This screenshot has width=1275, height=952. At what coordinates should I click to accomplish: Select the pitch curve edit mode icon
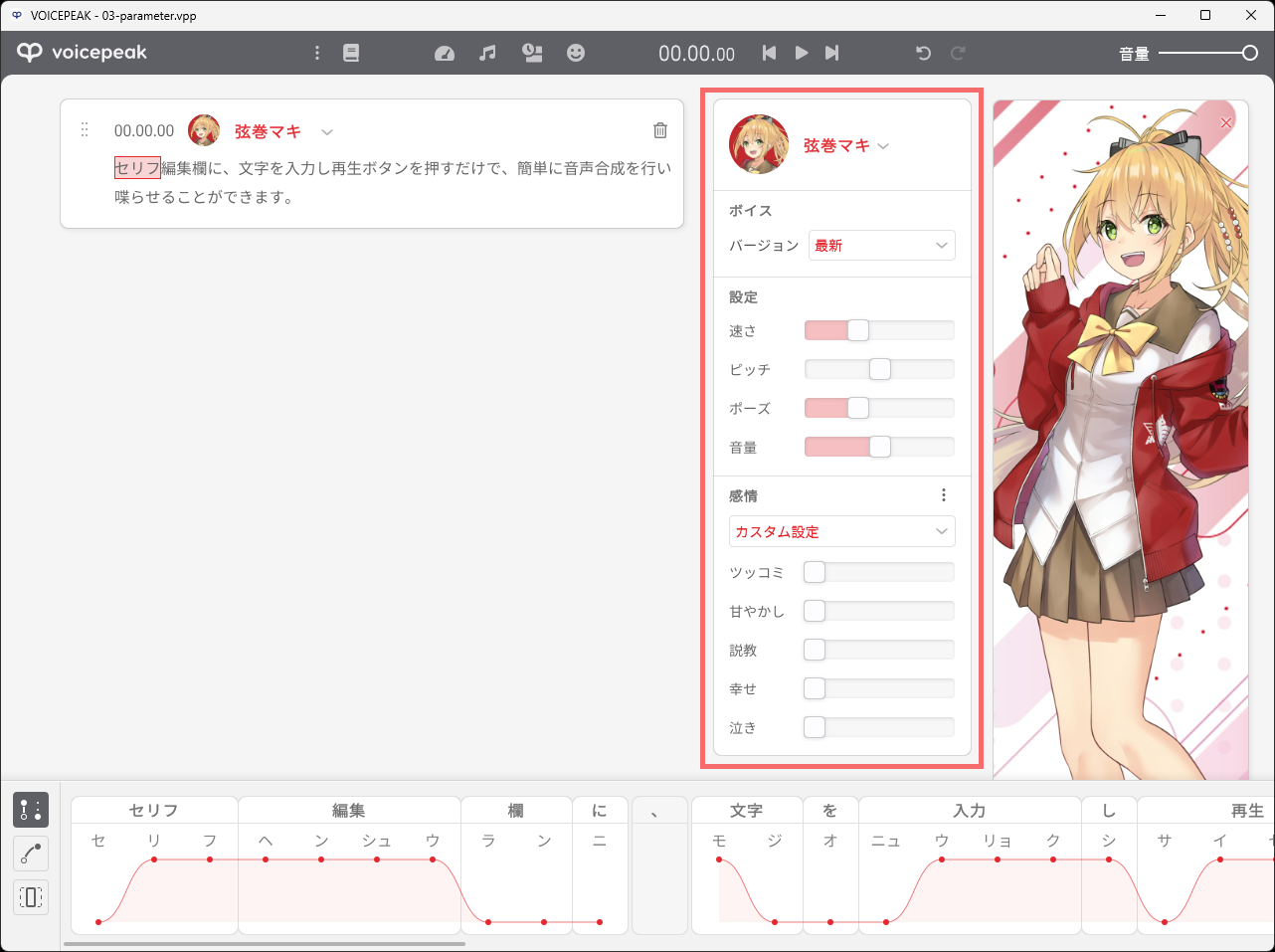pyautogui.click(x=31, y=854)
